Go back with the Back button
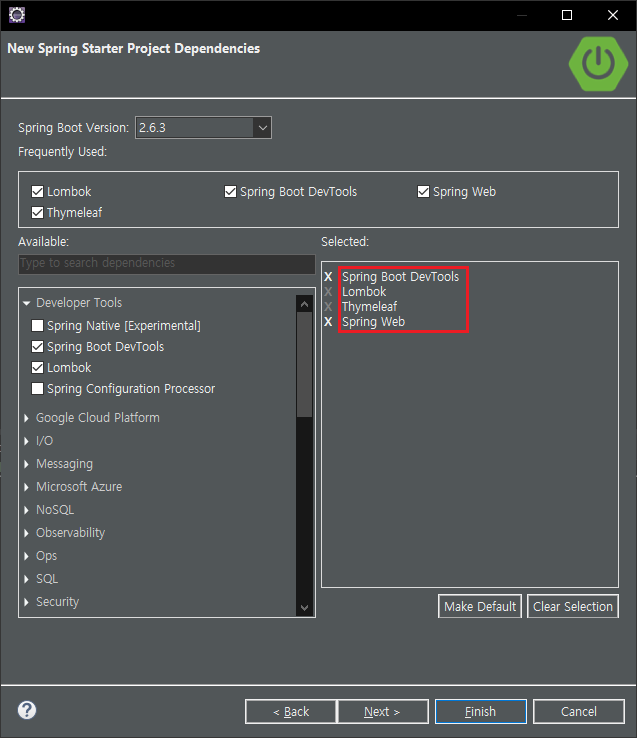 click(291, 711)
